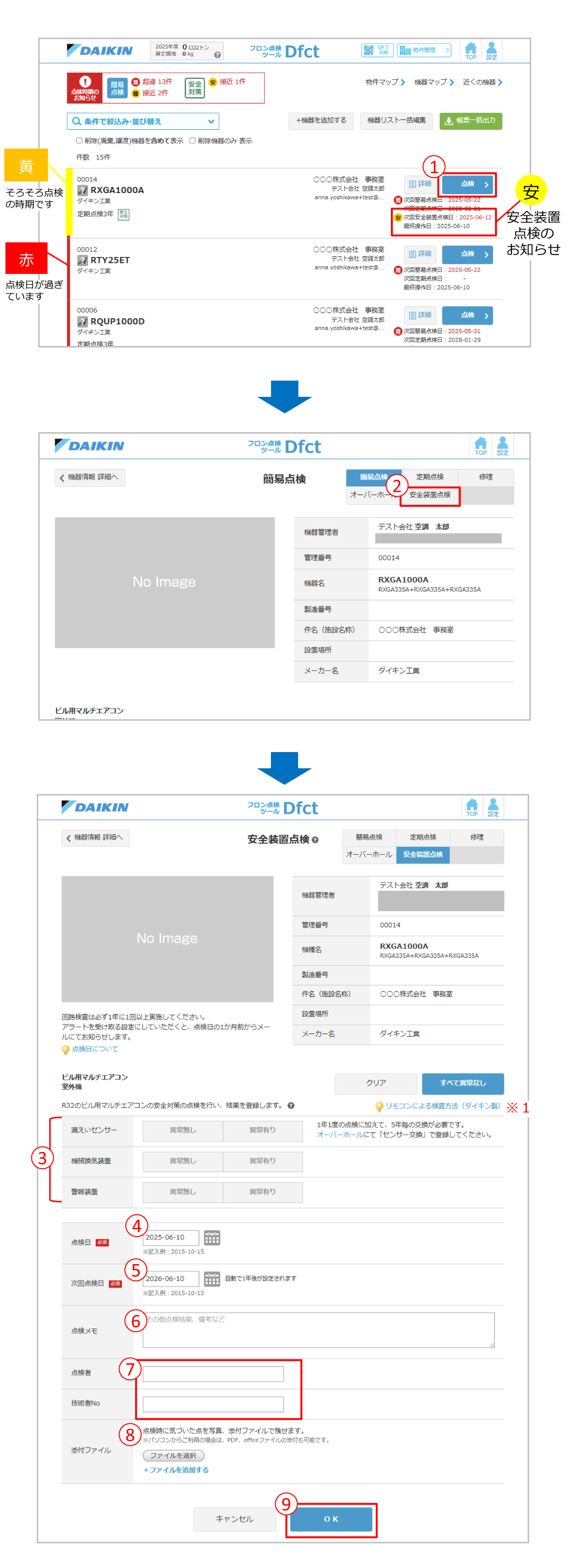The height and width of the screenshot is (1568, 581).
Task: Click the small 安全対策 icon under RXGA1000A
Action: [x=123, y=214]
